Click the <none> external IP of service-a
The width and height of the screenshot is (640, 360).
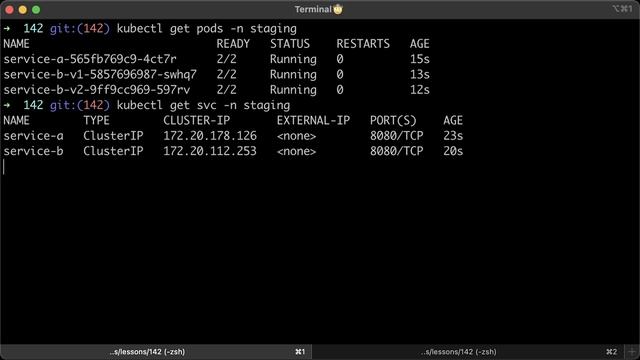click(x=296, y=136)
